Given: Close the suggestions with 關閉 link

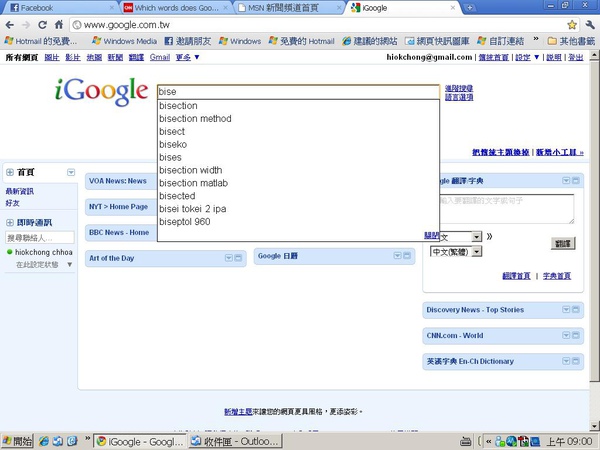Looking at the screenshot, I should [432, 236].
